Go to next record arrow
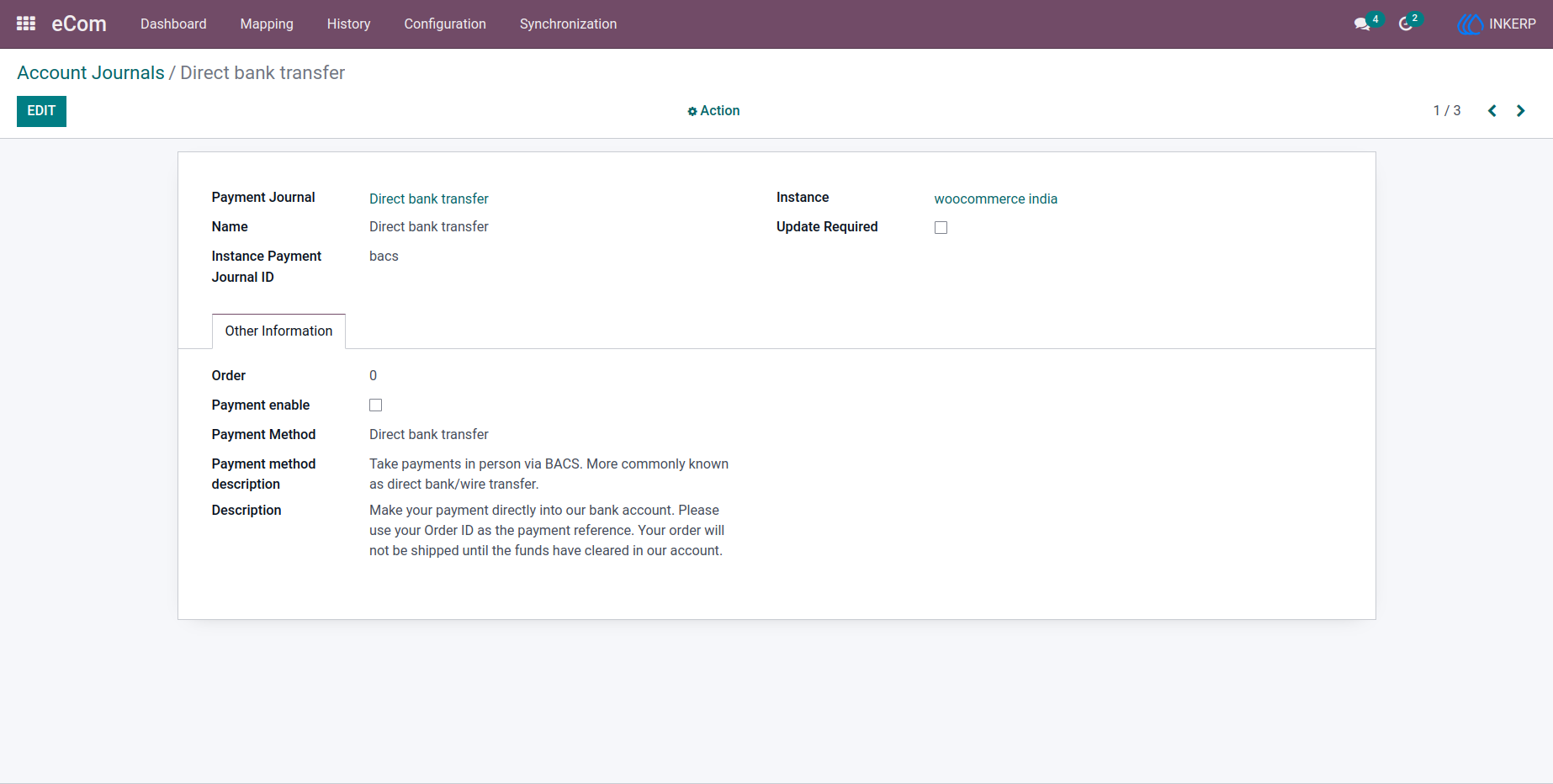This screenshot has height=784, width=1553. tap(1520, 111)
